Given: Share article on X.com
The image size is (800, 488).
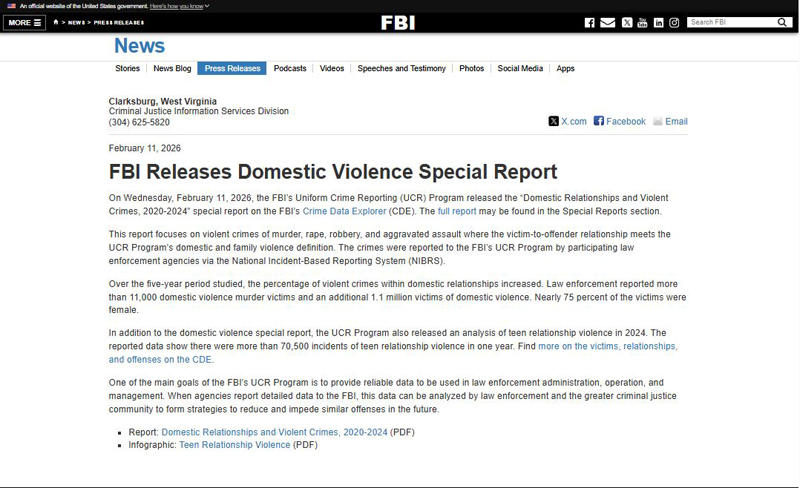Looking at the screenshot, I should [567, 121].
